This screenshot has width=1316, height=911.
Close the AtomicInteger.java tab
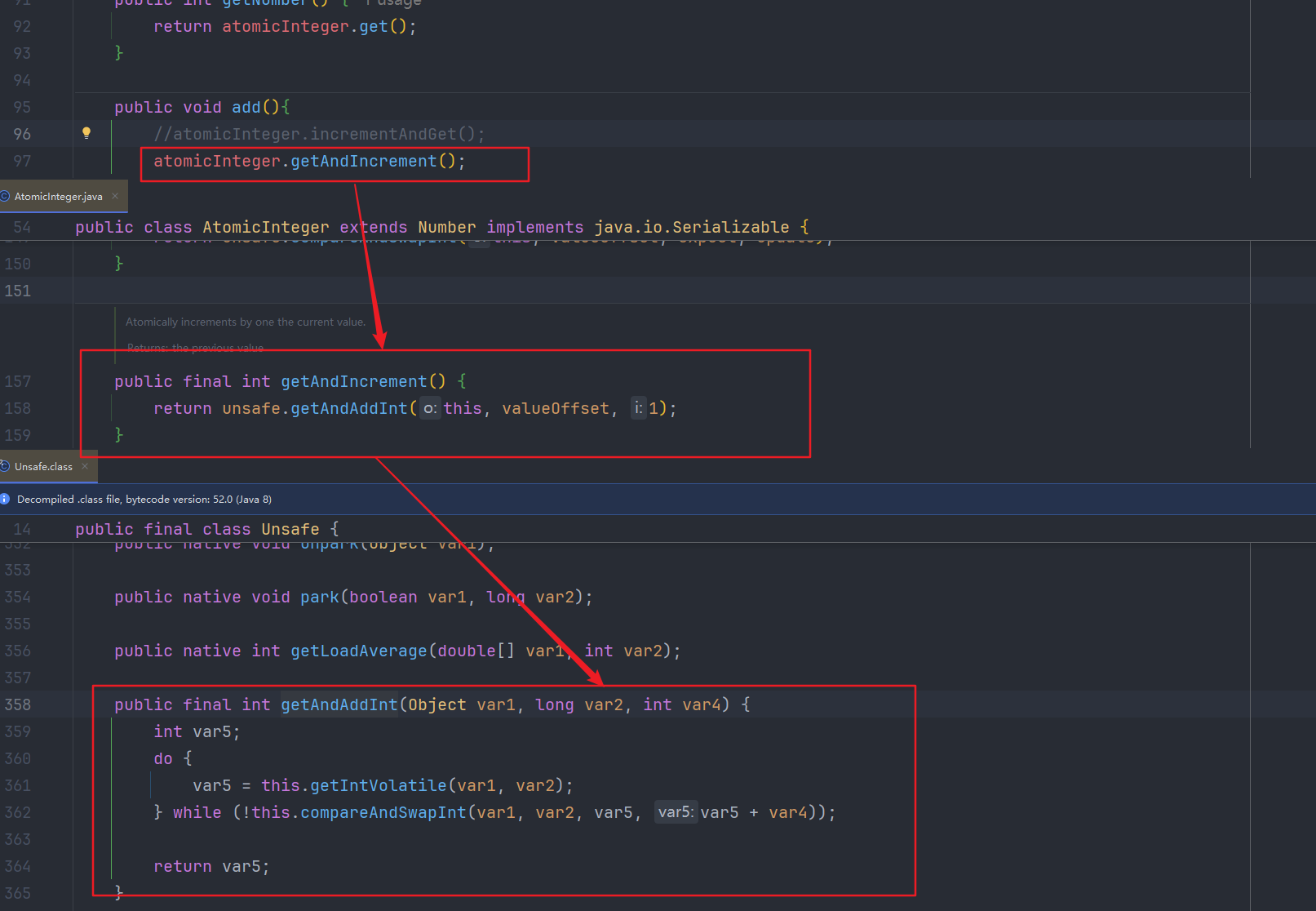pos(115,196)
